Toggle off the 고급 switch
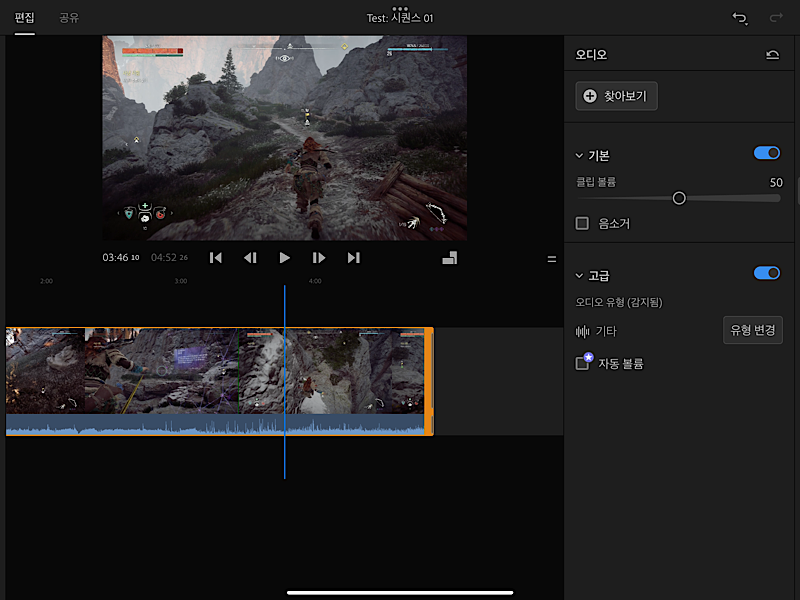Viewport: 800px width, 600px height. pyautogui.click(x=767, y=273)
